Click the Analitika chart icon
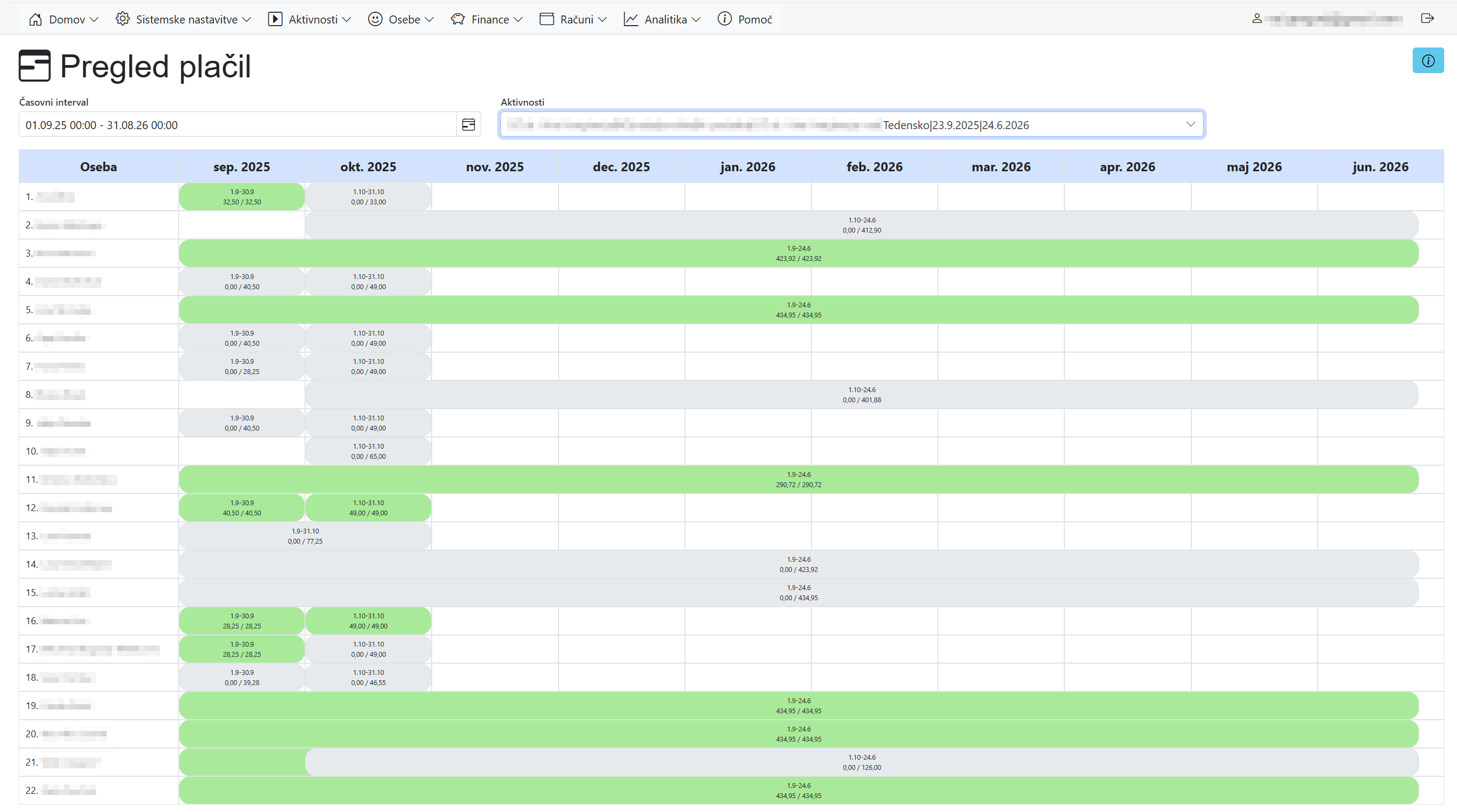Screen dimensions: 1457x812 (631, 19)
